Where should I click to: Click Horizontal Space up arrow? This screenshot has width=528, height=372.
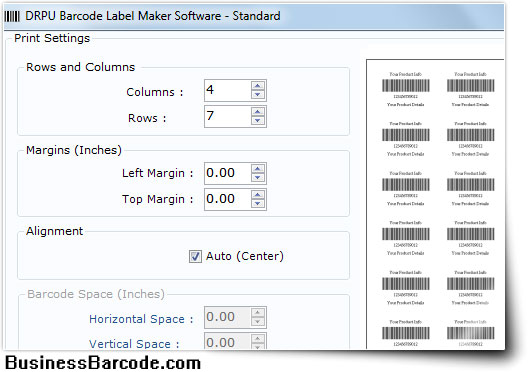click(x=258, y=312)
